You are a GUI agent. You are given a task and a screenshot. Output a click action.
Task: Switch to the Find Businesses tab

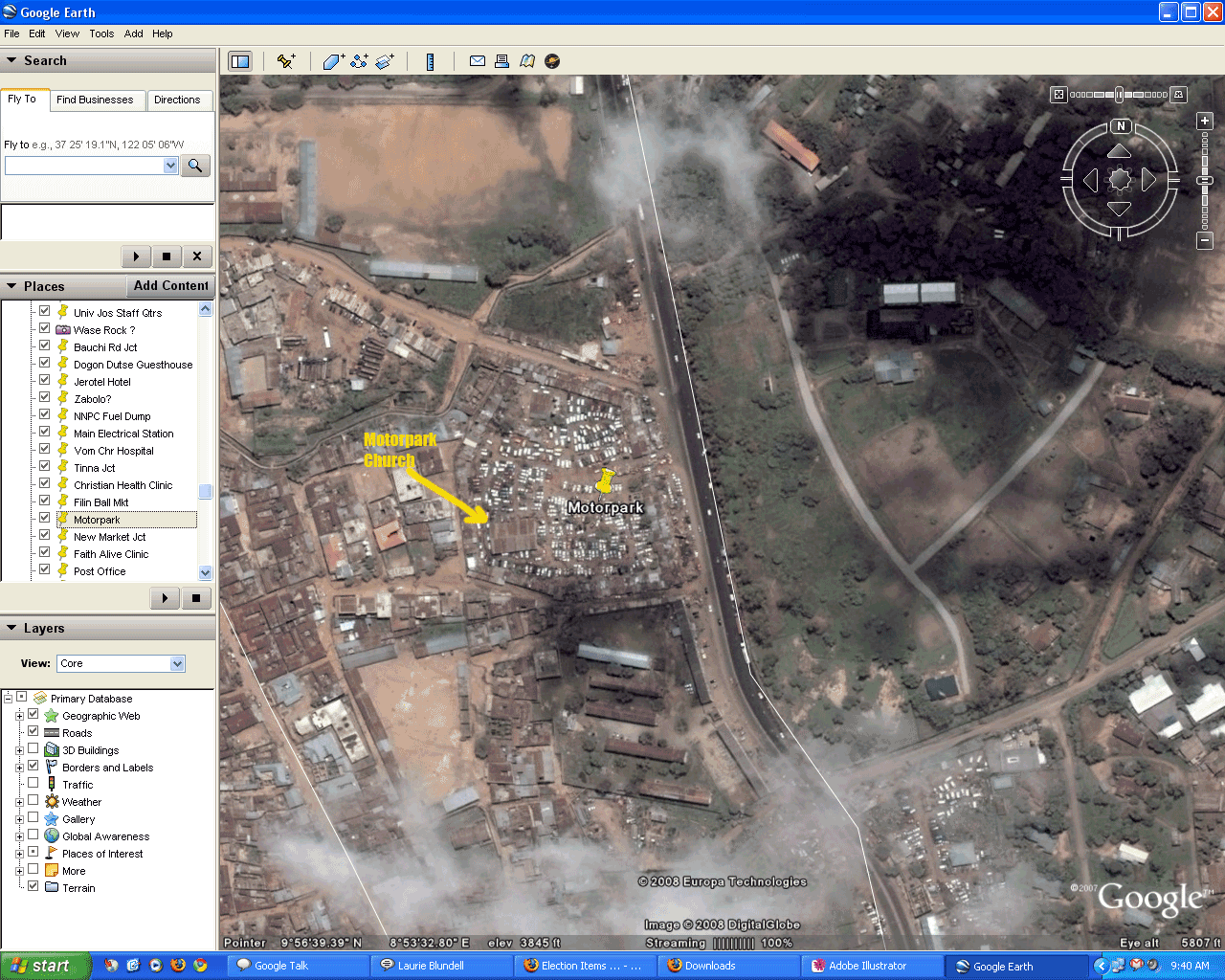pyautogui.click(x=95, y=100)
